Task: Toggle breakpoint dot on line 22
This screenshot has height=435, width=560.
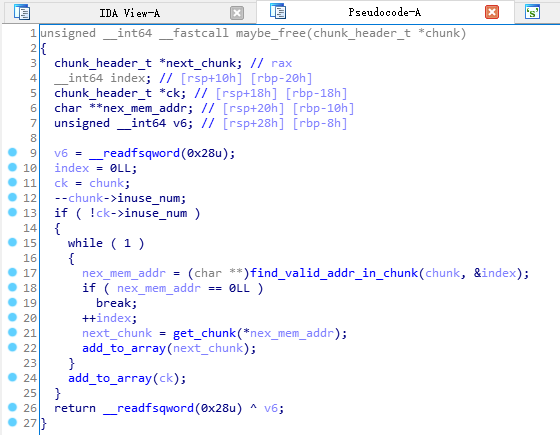Action: (12, 348)
